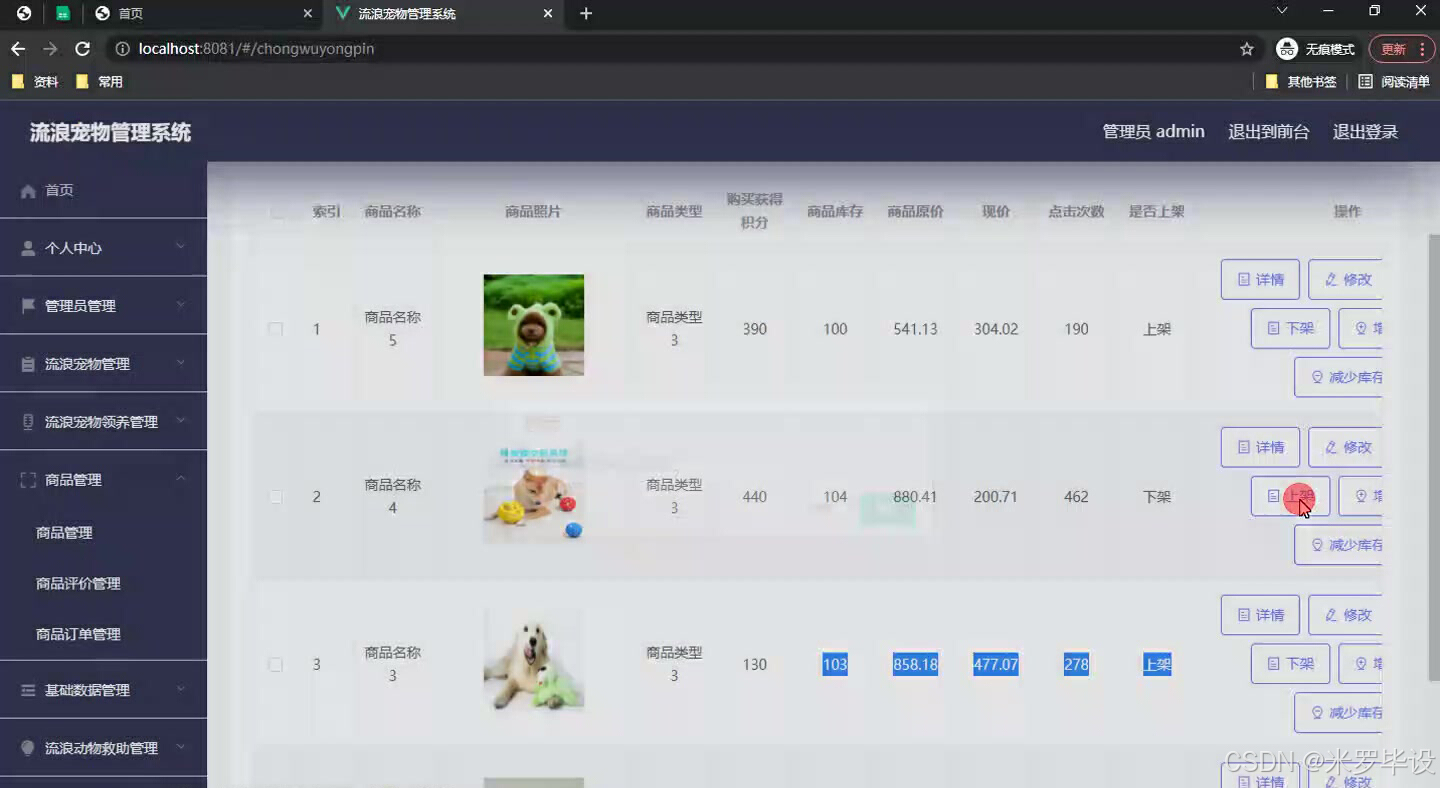The width and height of the screenshot is (1440, 788).
Task: Click the dog in frog hat thumbnail
Action: [x=534, y=325]
